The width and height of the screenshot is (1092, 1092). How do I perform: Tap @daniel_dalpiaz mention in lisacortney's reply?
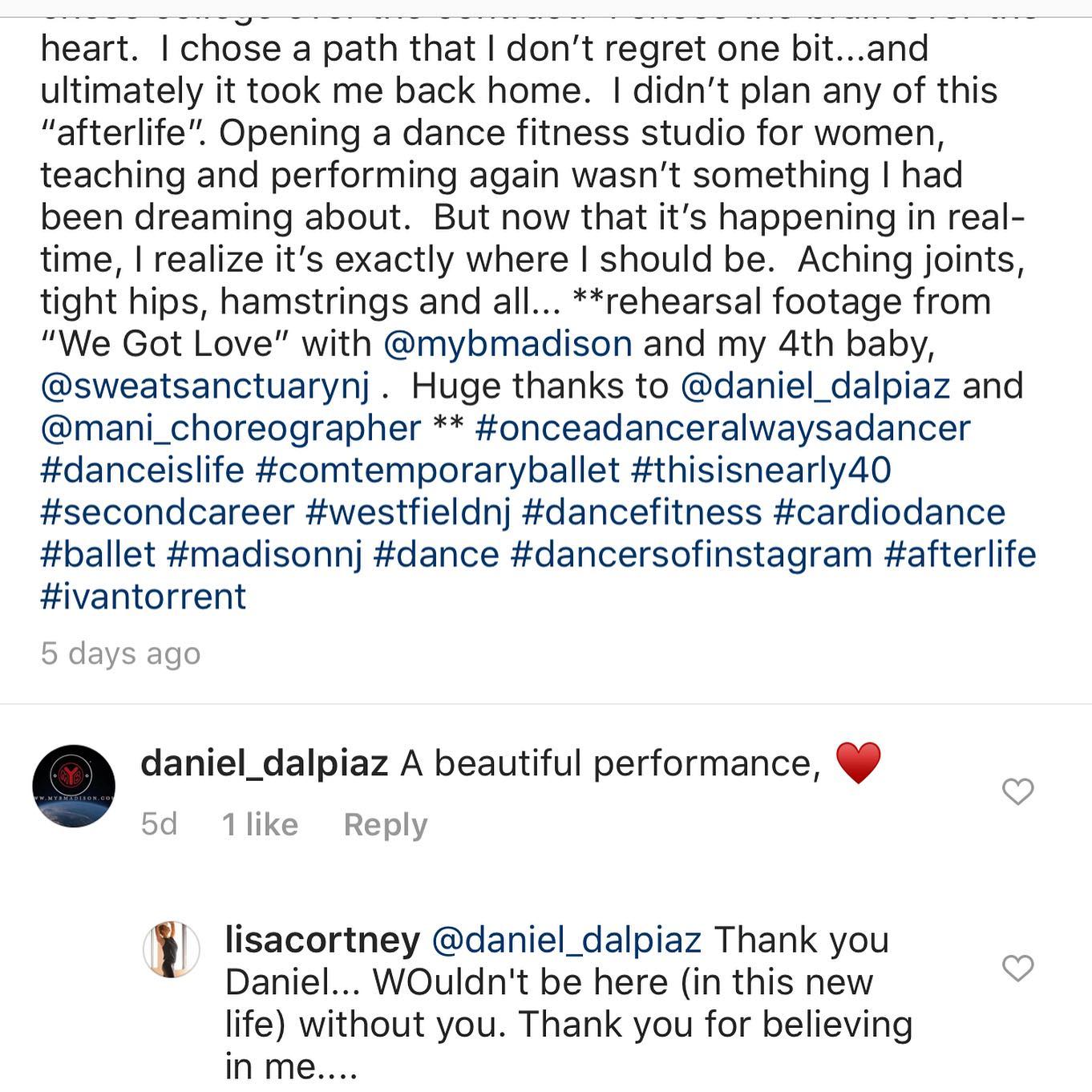(x=566, y=940)
